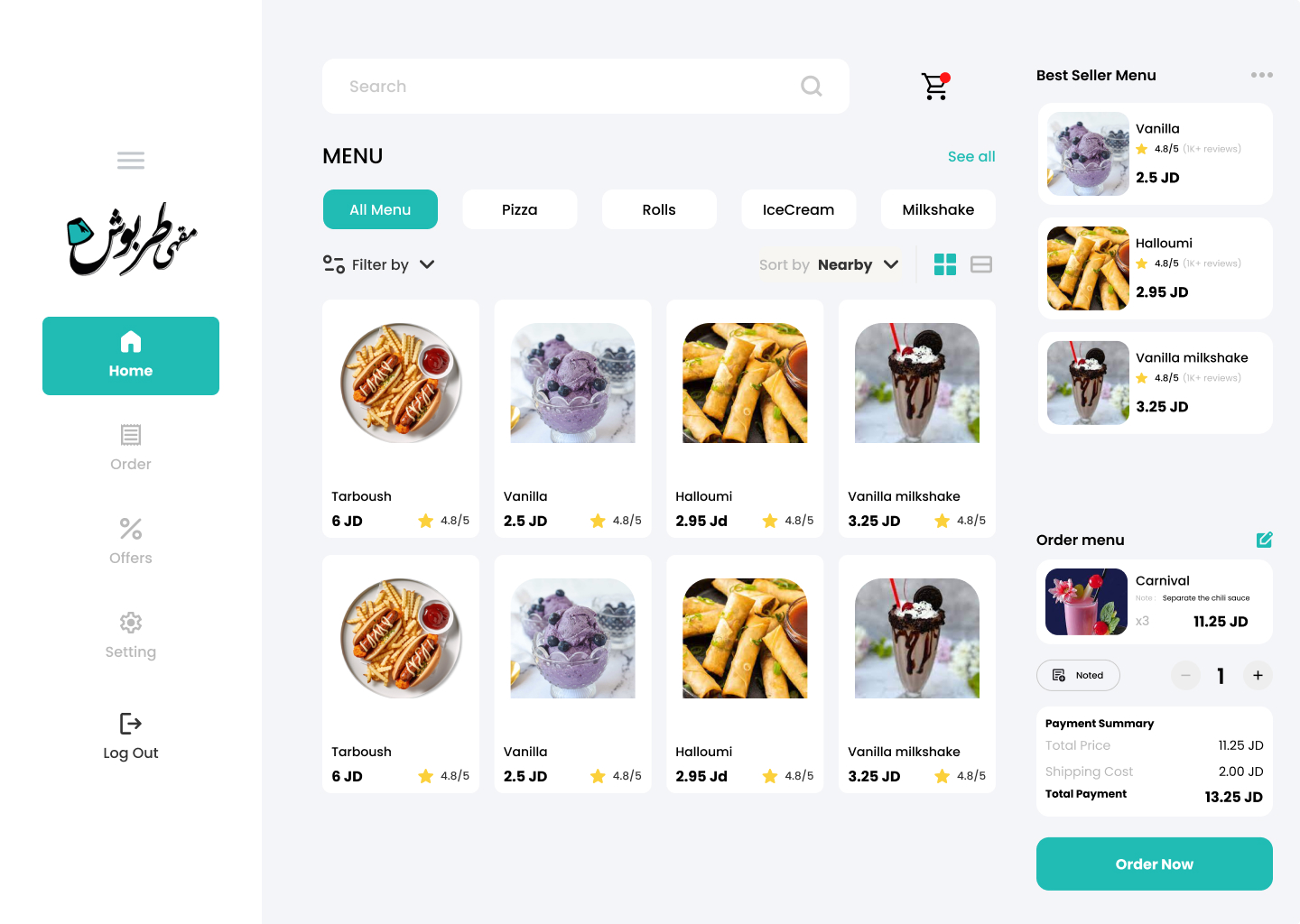Decrease Carnival quantity with minus button

click(1185, 675)
